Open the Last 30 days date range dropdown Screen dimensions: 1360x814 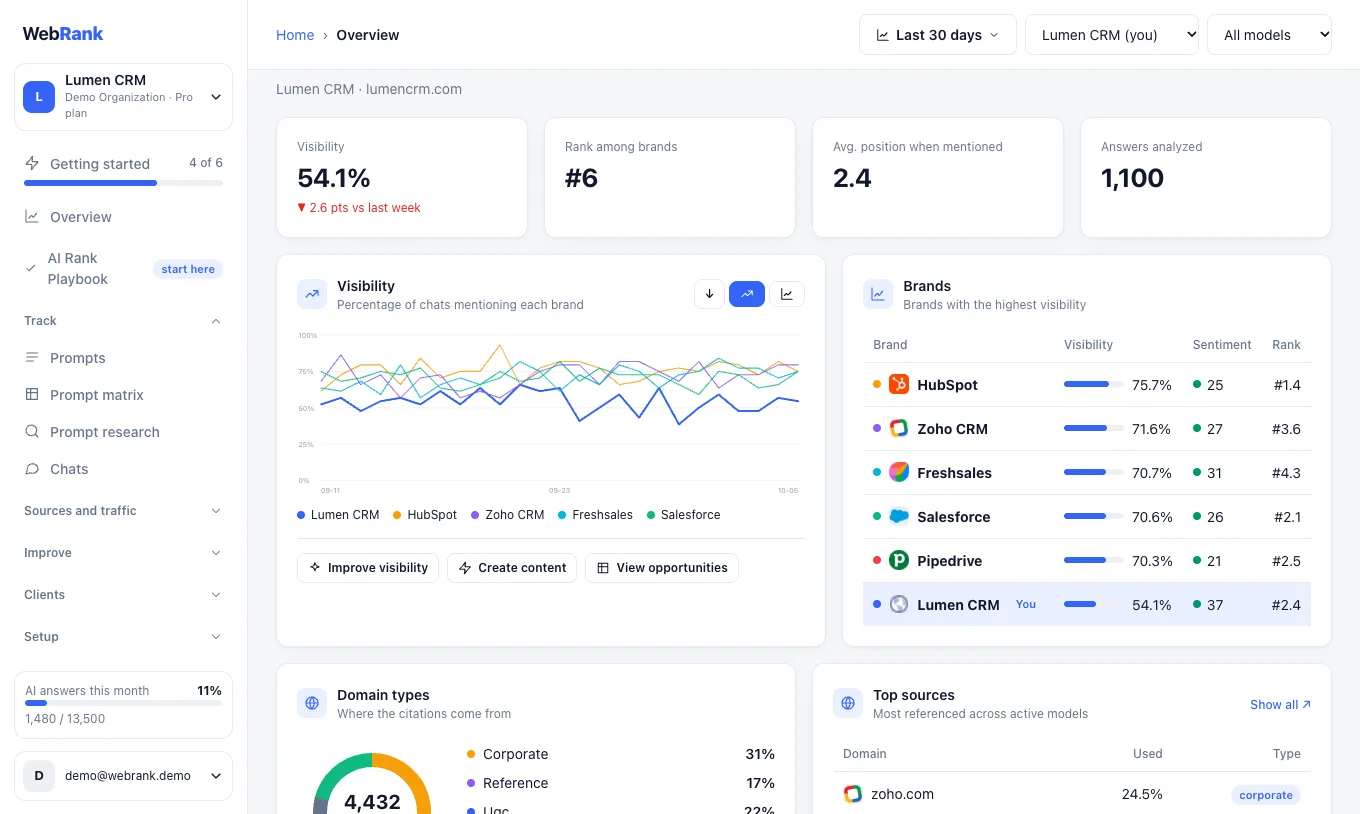[x=938, y=35]
